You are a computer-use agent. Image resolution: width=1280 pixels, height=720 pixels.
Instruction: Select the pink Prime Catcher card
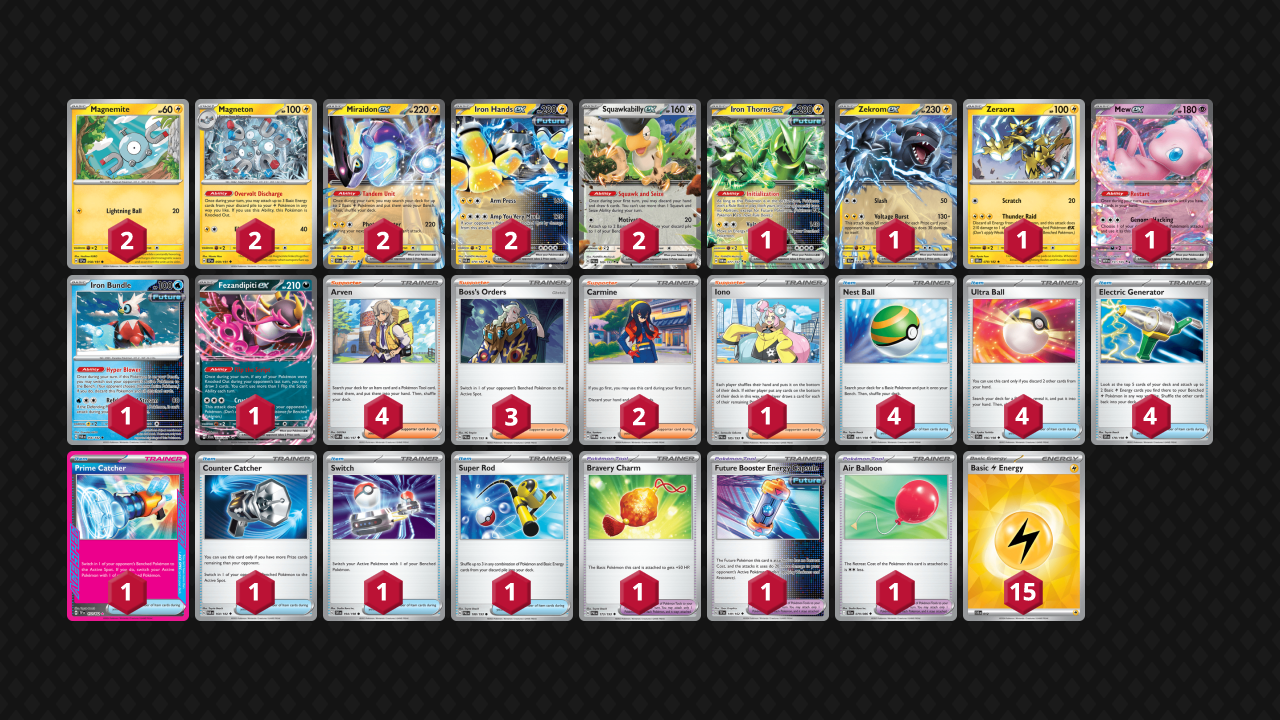128,536
